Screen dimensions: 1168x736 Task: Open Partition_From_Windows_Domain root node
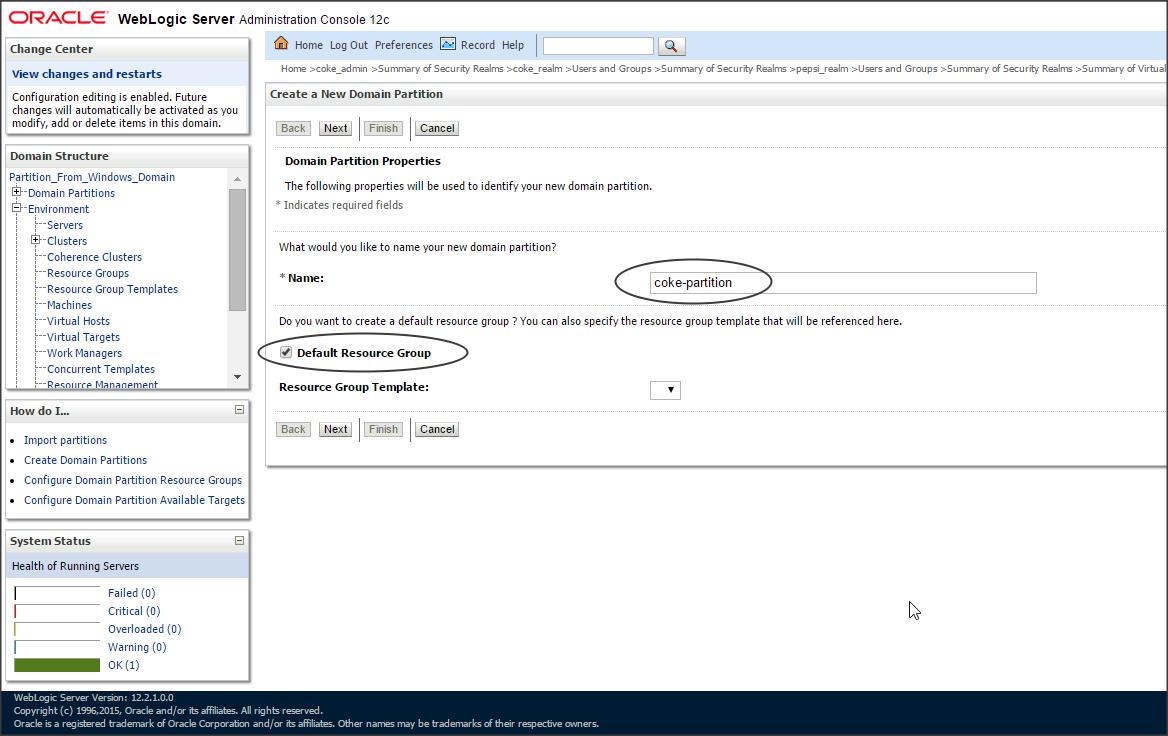(92, 177)
